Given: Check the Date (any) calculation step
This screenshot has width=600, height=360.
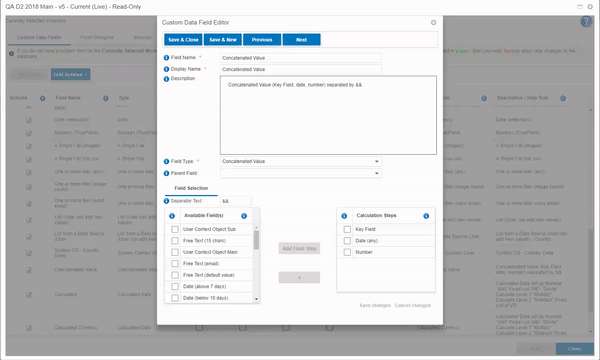Looking at the screenshot, I should click(x=347, y=241).
